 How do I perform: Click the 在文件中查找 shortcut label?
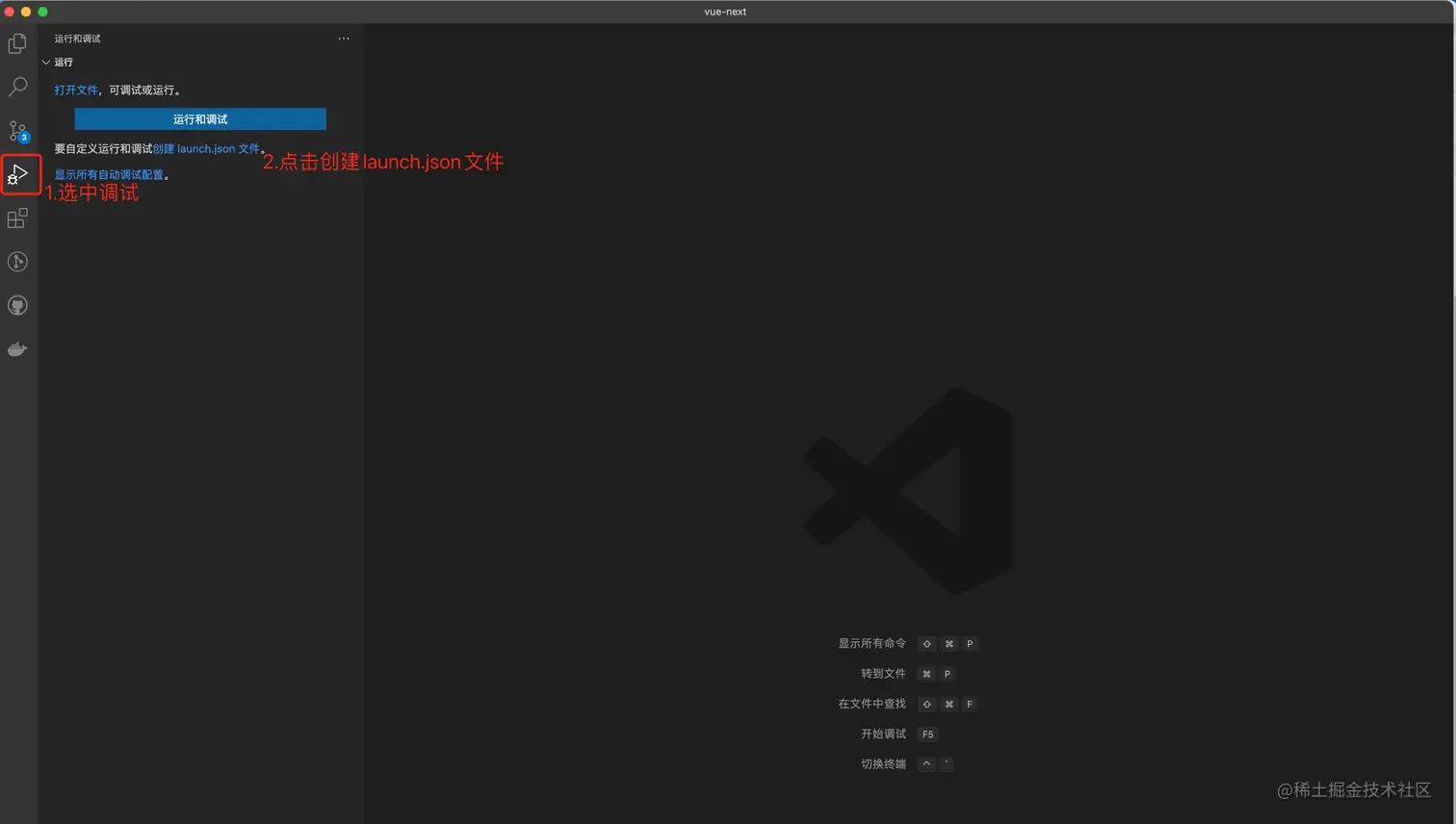pos(871,704)
